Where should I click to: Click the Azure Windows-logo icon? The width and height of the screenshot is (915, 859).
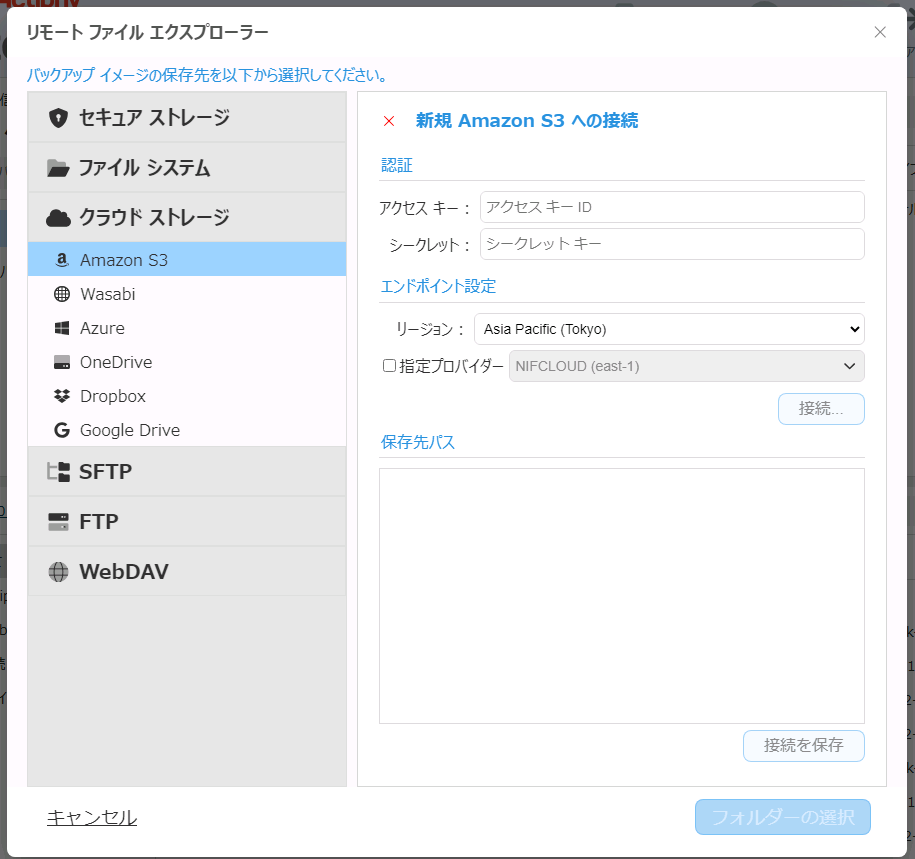pos(61,328)
